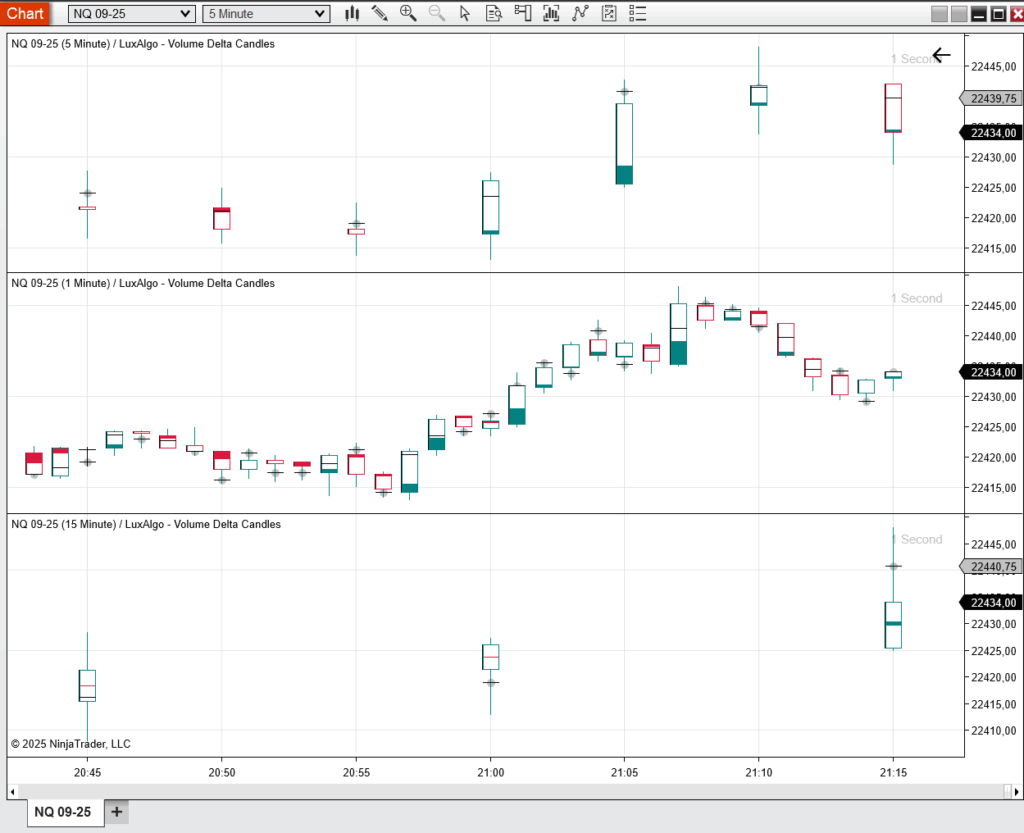
Task: Select the NQ 09-25 bottom tab
Action: [63, 811]
